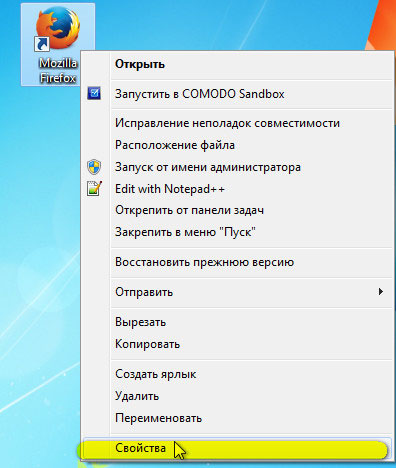Click the Notepad++ icon in the context menu
The width and height of the screenshot is (396, 468).
coord(94,188)
